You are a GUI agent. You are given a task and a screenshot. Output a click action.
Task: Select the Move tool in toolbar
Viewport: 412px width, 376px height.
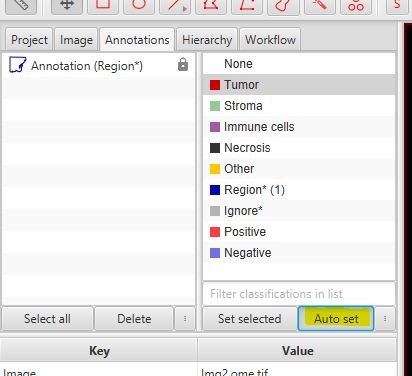pyautogui.click(x=67, y=6)
